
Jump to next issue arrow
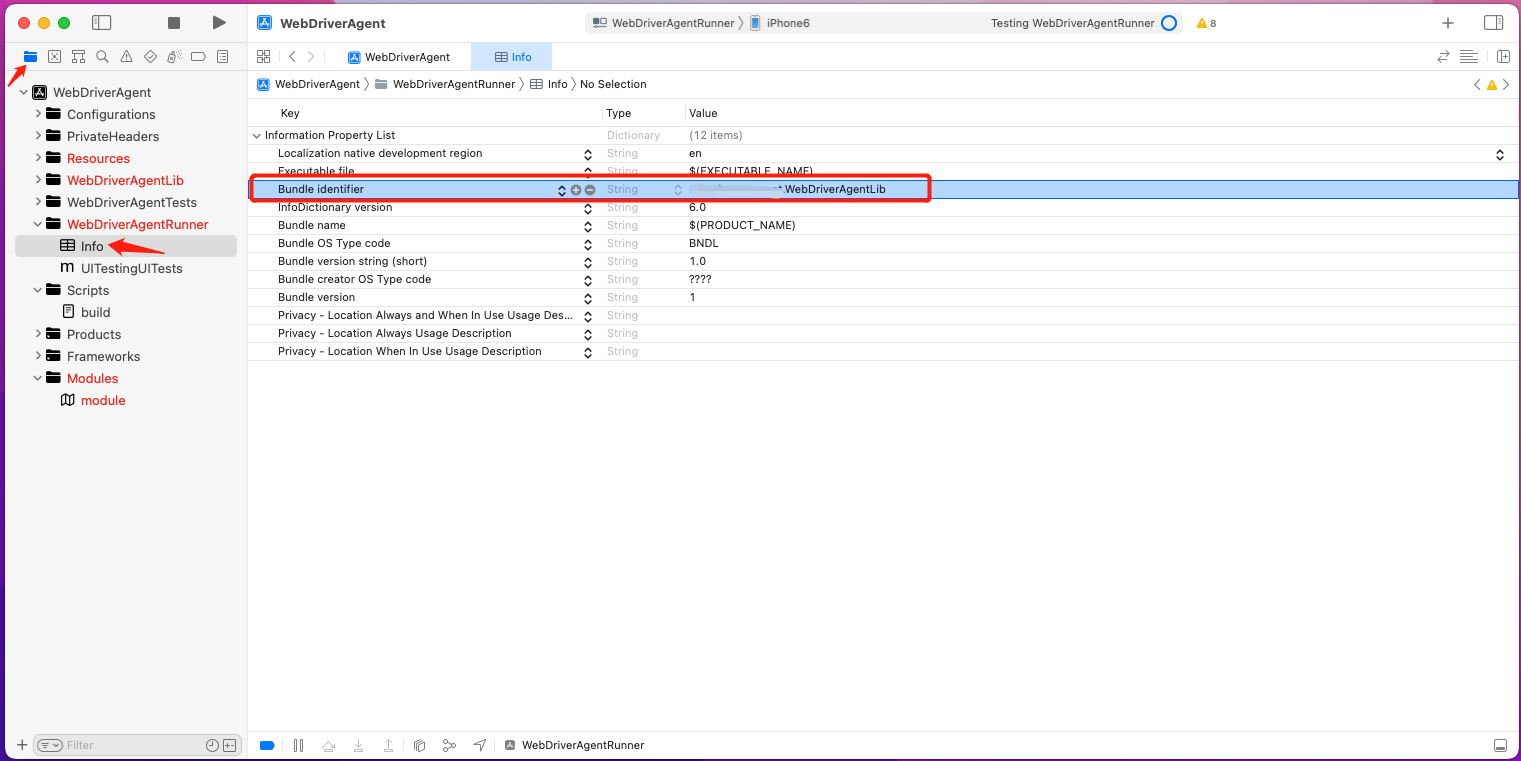click(x=1506, y=85)
